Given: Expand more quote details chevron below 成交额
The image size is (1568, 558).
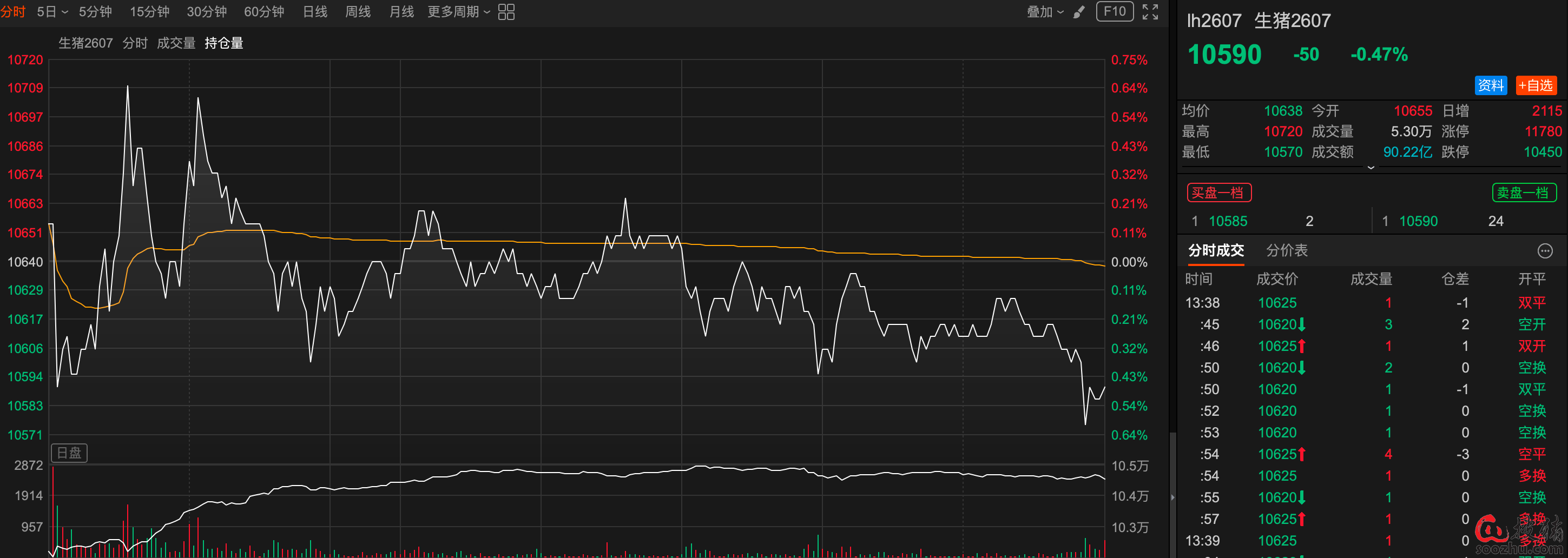Looking at the screenshot, I should pos(1371,167).
